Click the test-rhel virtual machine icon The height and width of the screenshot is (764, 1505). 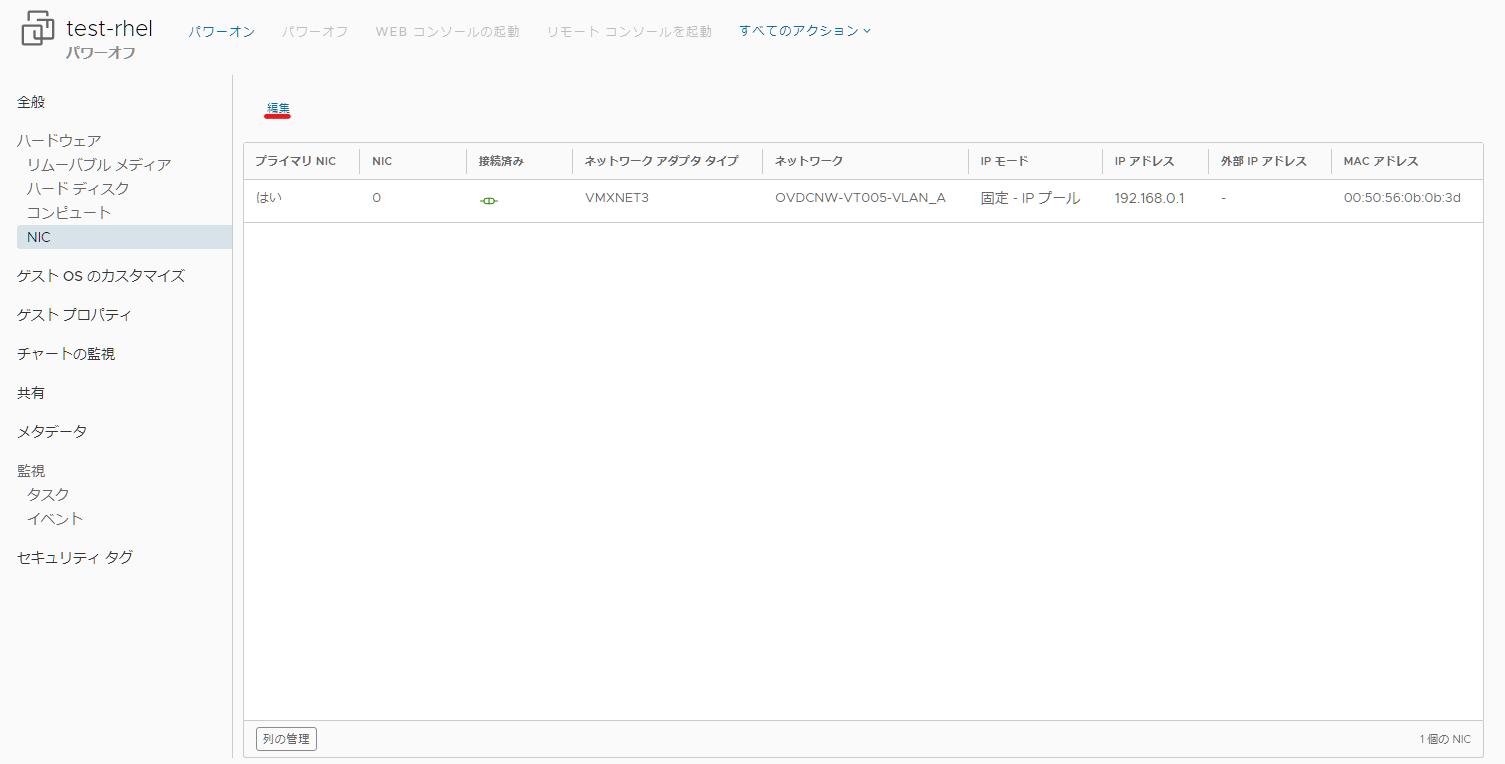(38, 30)
